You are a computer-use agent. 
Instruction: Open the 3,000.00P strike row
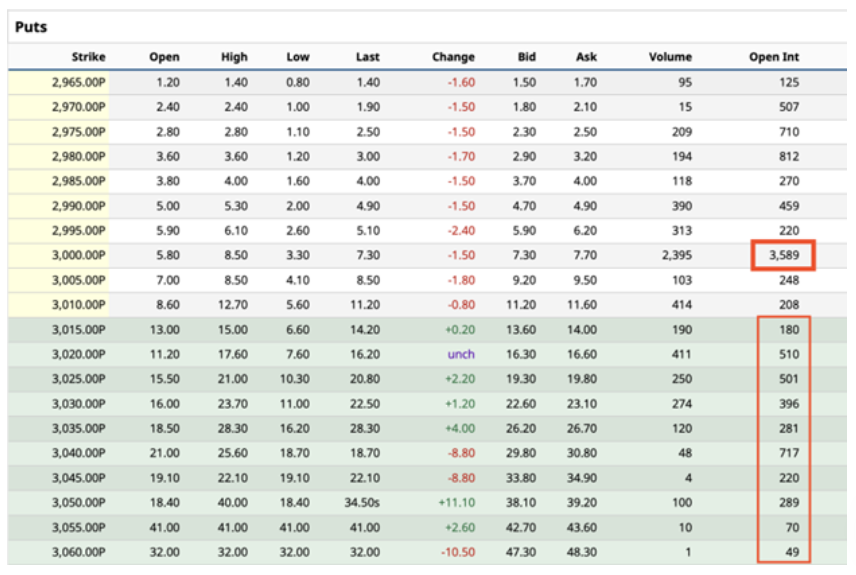click(79, 256)
